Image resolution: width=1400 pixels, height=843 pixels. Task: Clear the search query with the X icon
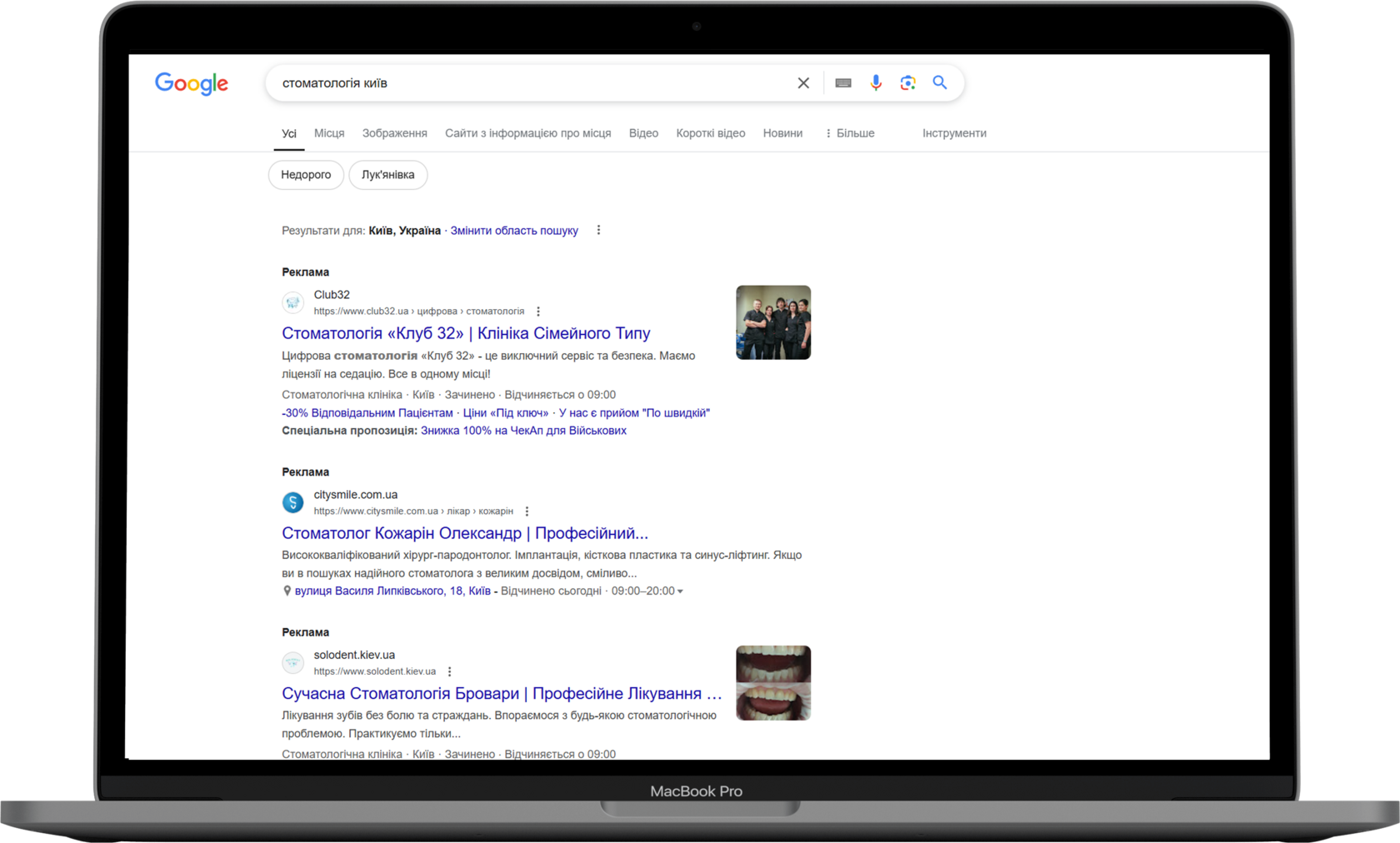pyautogui.click(x=803, y=83)
